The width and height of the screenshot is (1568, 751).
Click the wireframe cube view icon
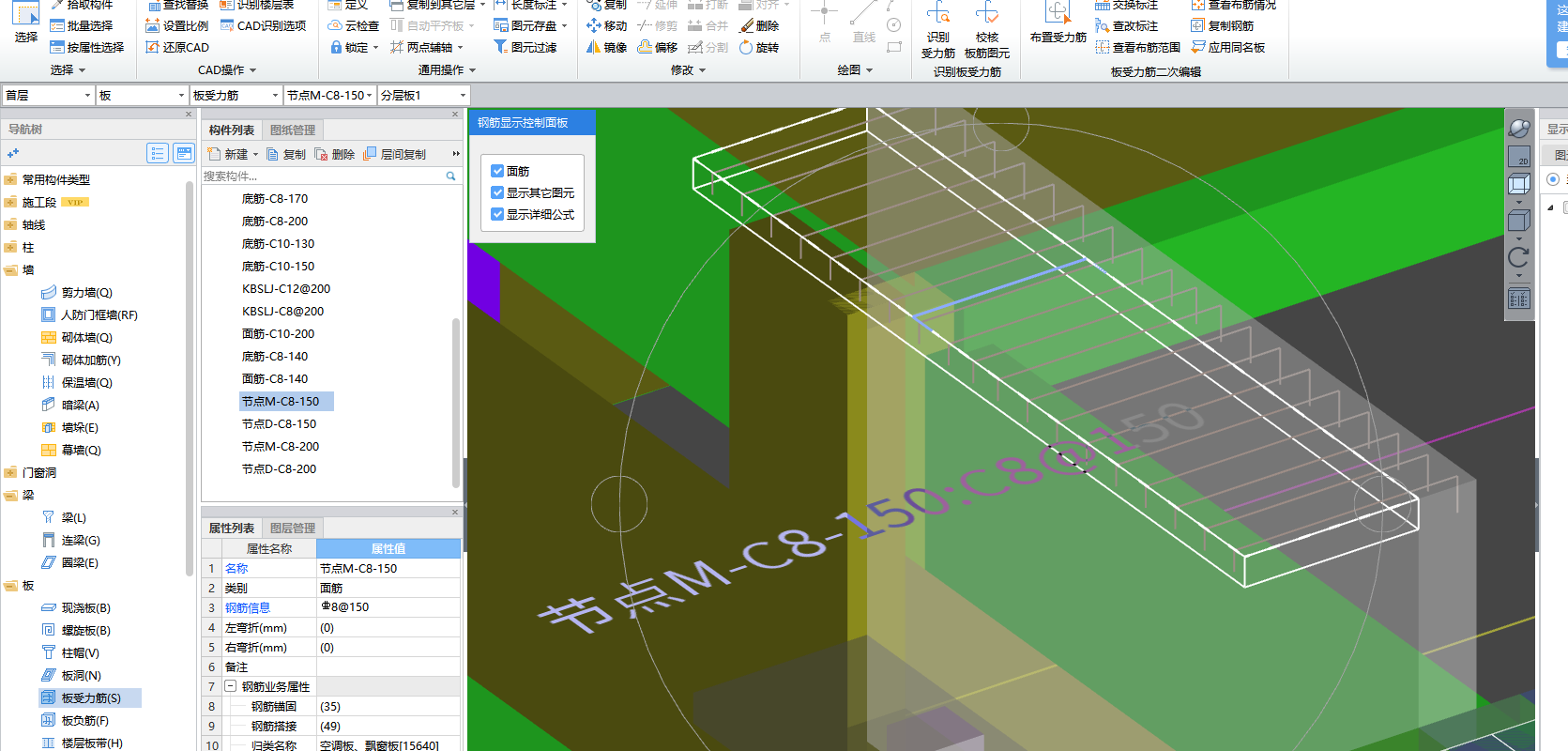[x=1519, y=184]
